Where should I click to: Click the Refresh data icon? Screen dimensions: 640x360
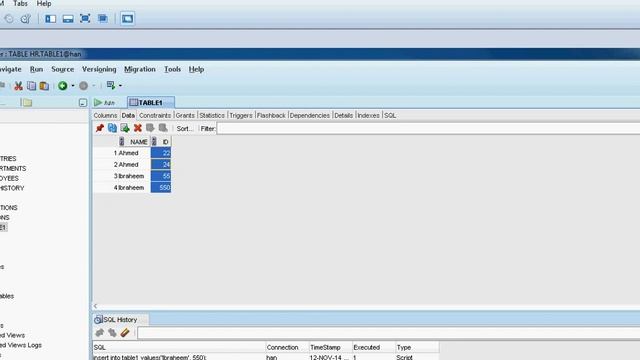coord(112,128)
